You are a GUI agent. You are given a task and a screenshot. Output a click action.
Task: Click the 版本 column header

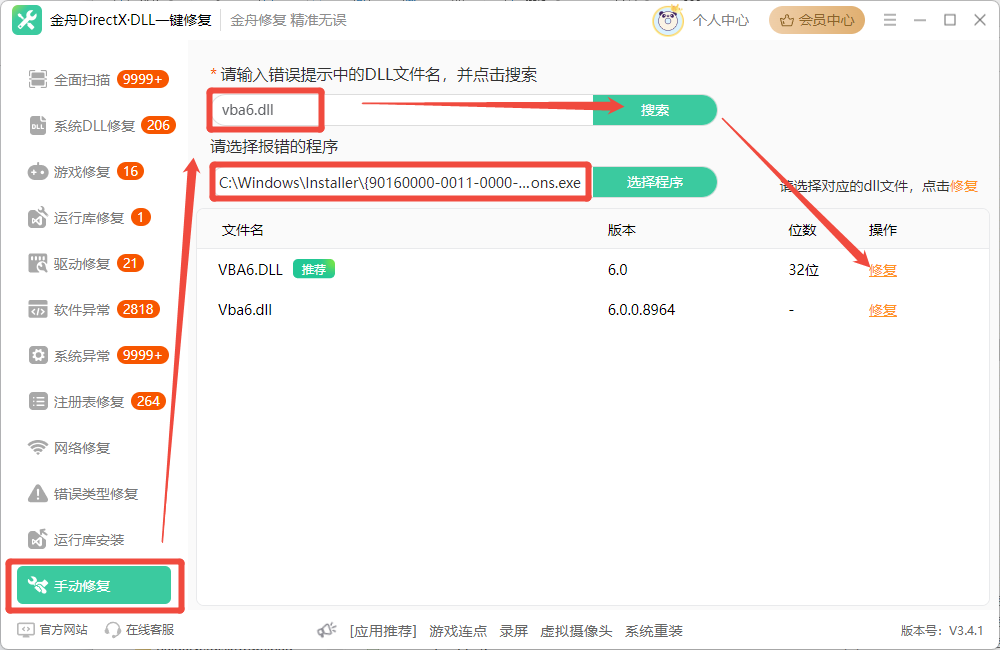click(x=622, y=230)
